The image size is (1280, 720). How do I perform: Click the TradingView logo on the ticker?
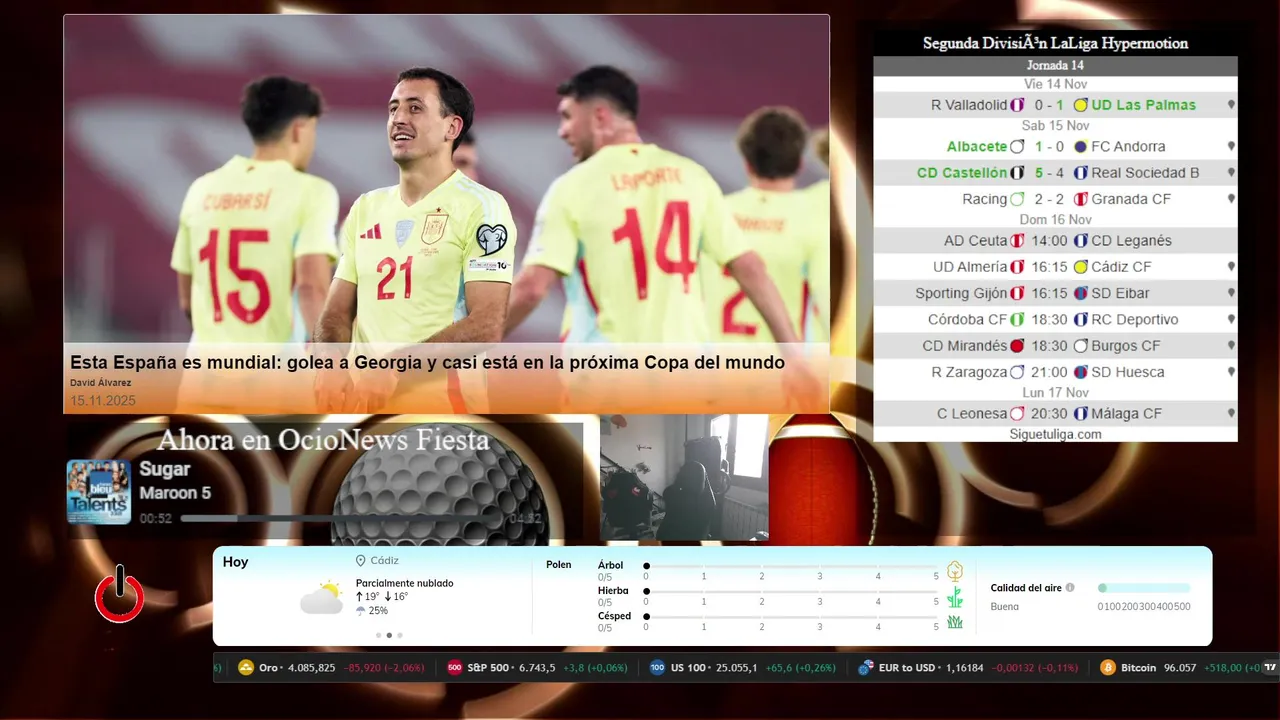click(x=1271, y=667)
